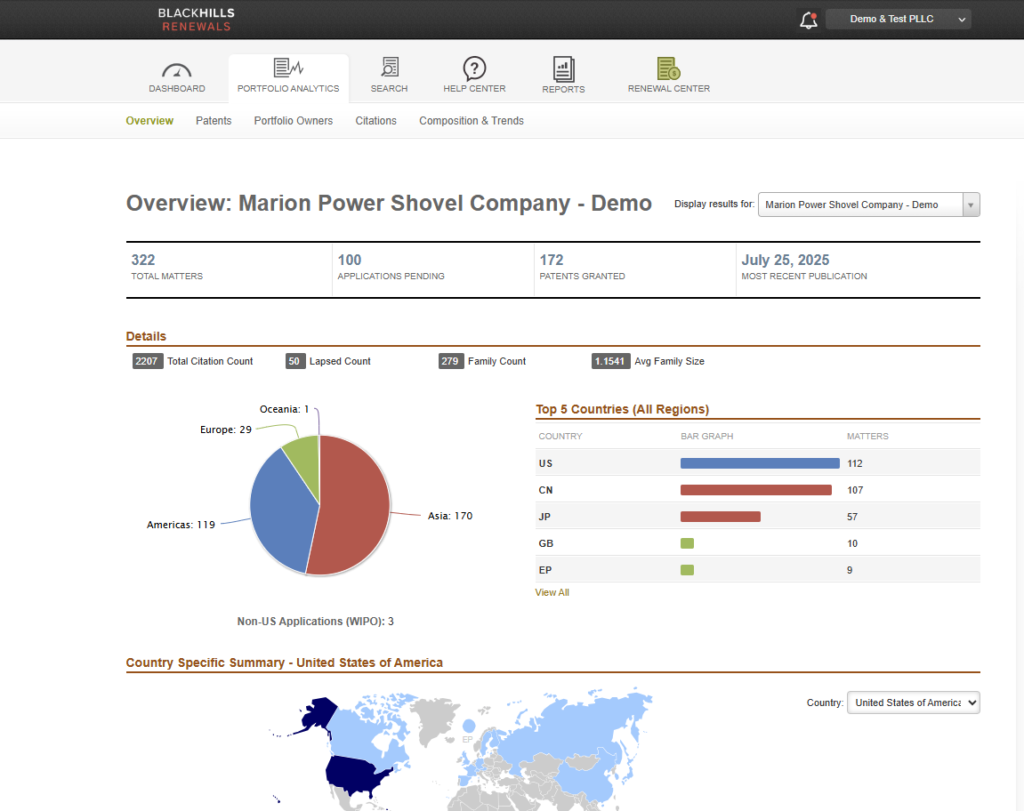Click the United States on the map

[360, 774]
